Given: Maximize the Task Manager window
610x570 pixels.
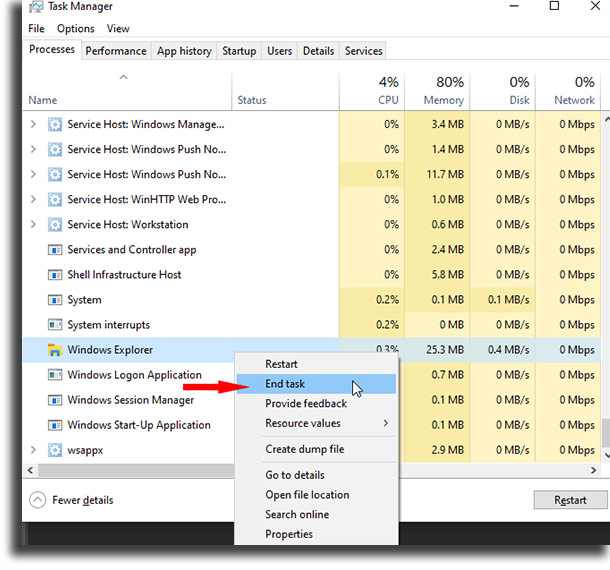Looking at the screenshot, I should 554,6.
